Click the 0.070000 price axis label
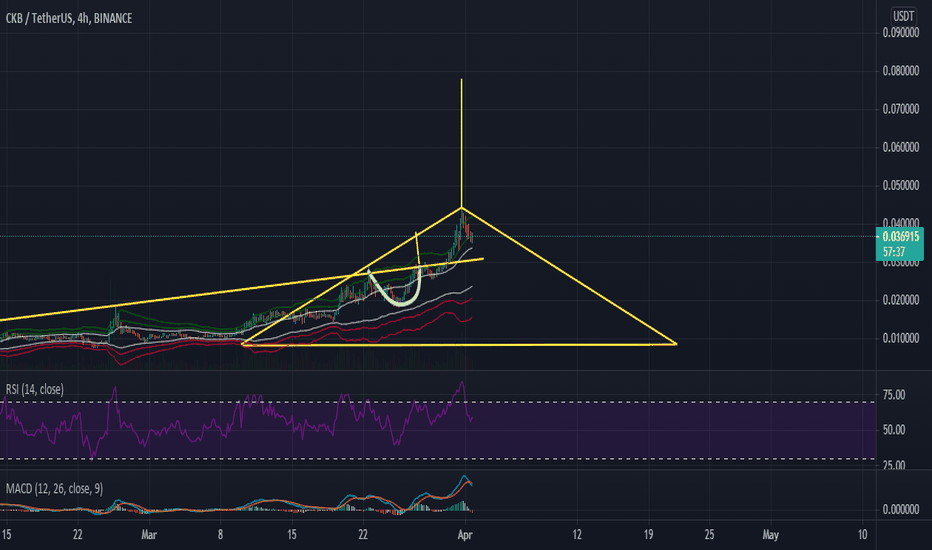 click(901, 109)
